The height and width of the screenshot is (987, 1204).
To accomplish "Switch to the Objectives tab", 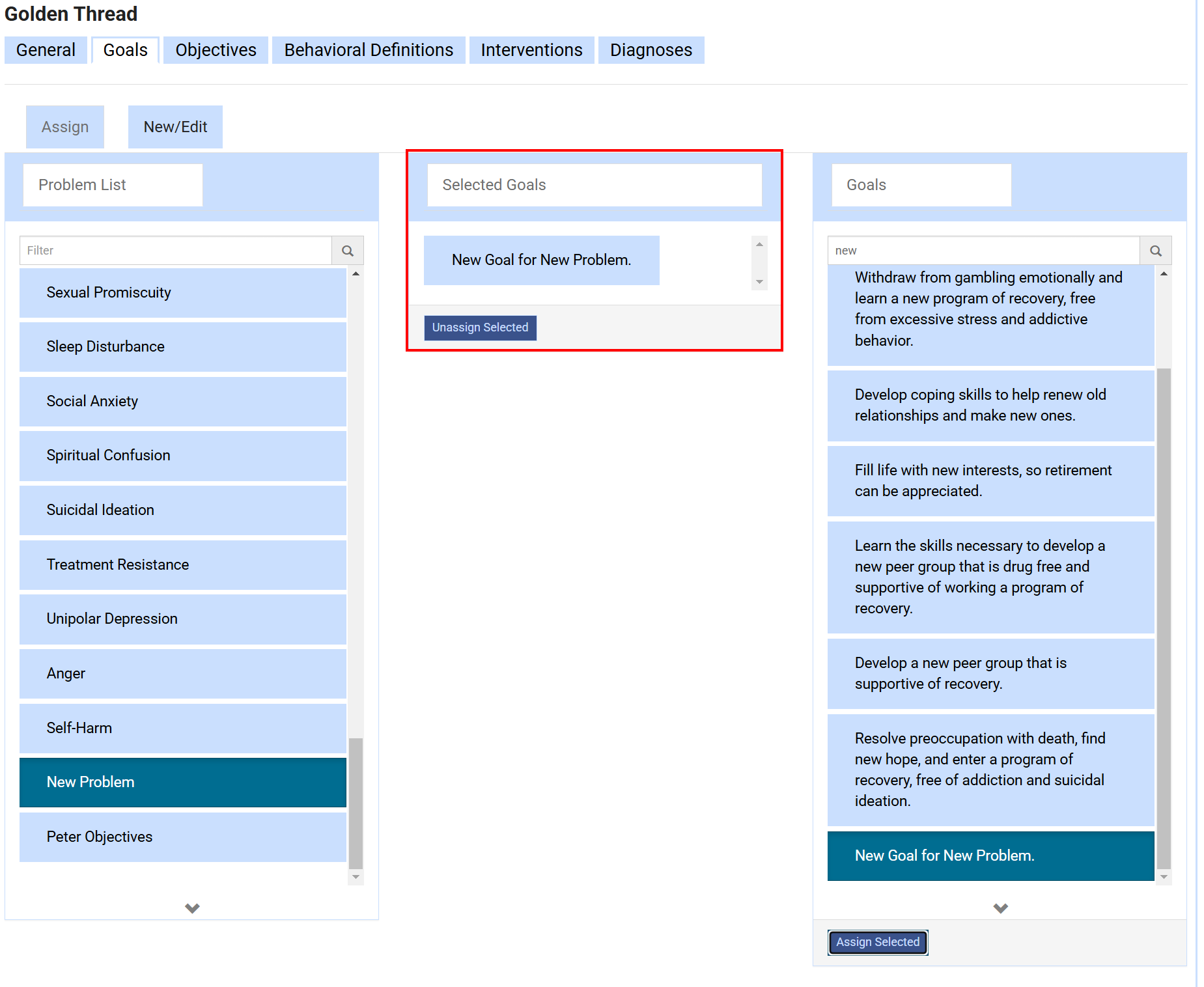I will 216,50.
